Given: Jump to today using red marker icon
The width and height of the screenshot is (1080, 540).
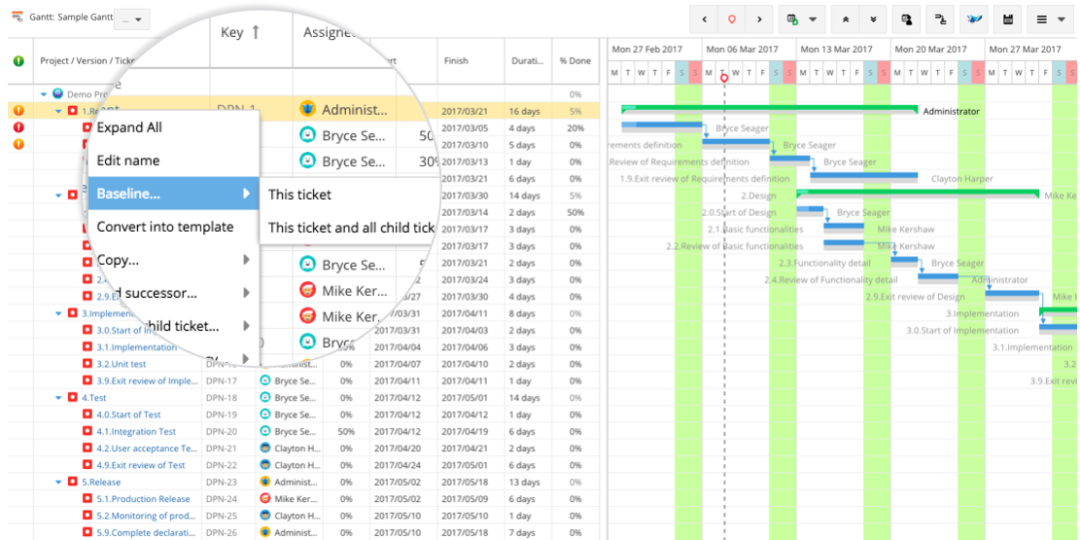Looking at the screenshot, I should coord(731,19).
